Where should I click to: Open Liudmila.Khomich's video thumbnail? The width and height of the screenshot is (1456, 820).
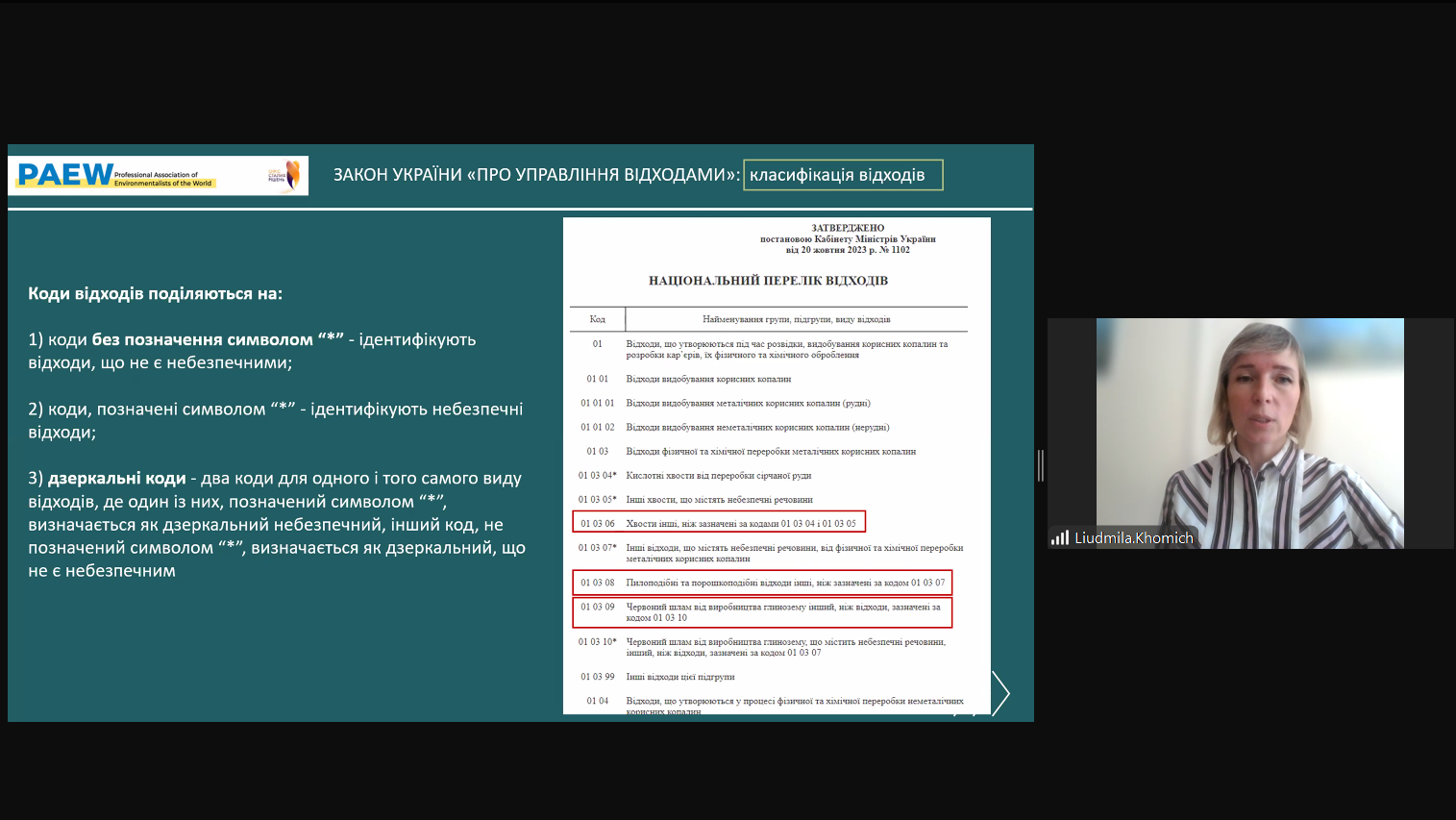click(x=1249, y=433)
